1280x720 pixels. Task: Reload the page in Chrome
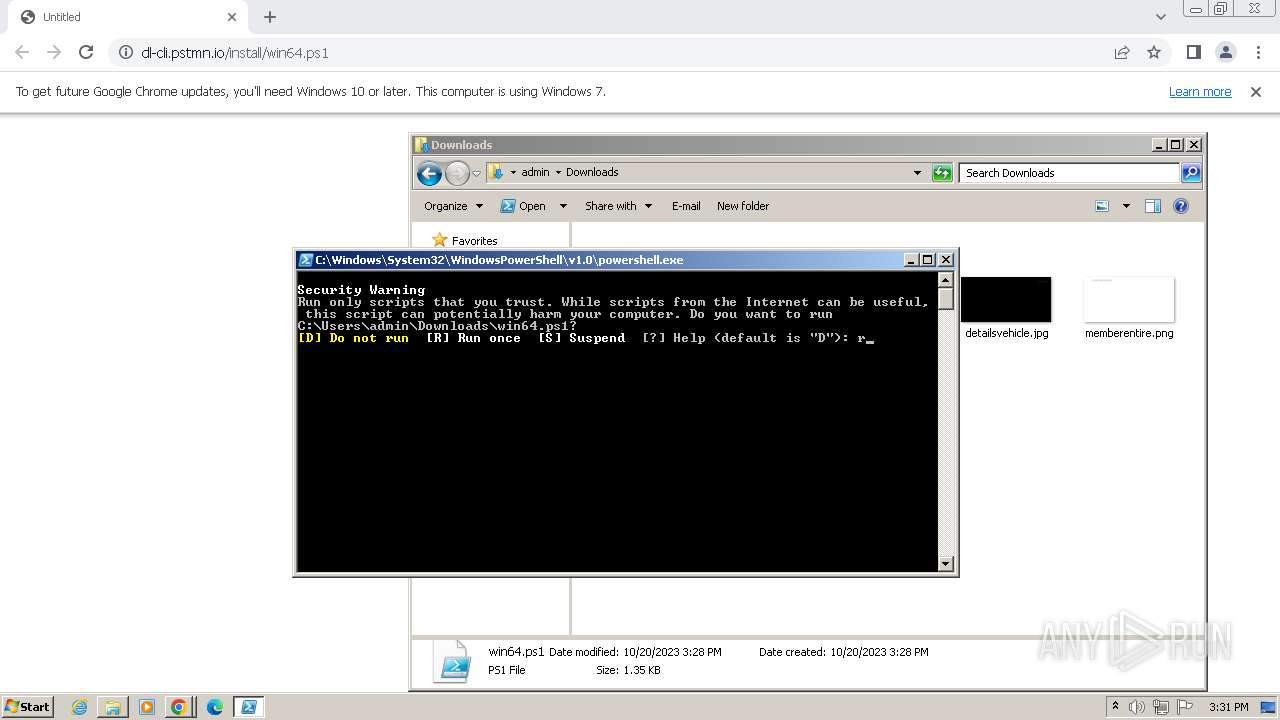[x=86, y=52]
